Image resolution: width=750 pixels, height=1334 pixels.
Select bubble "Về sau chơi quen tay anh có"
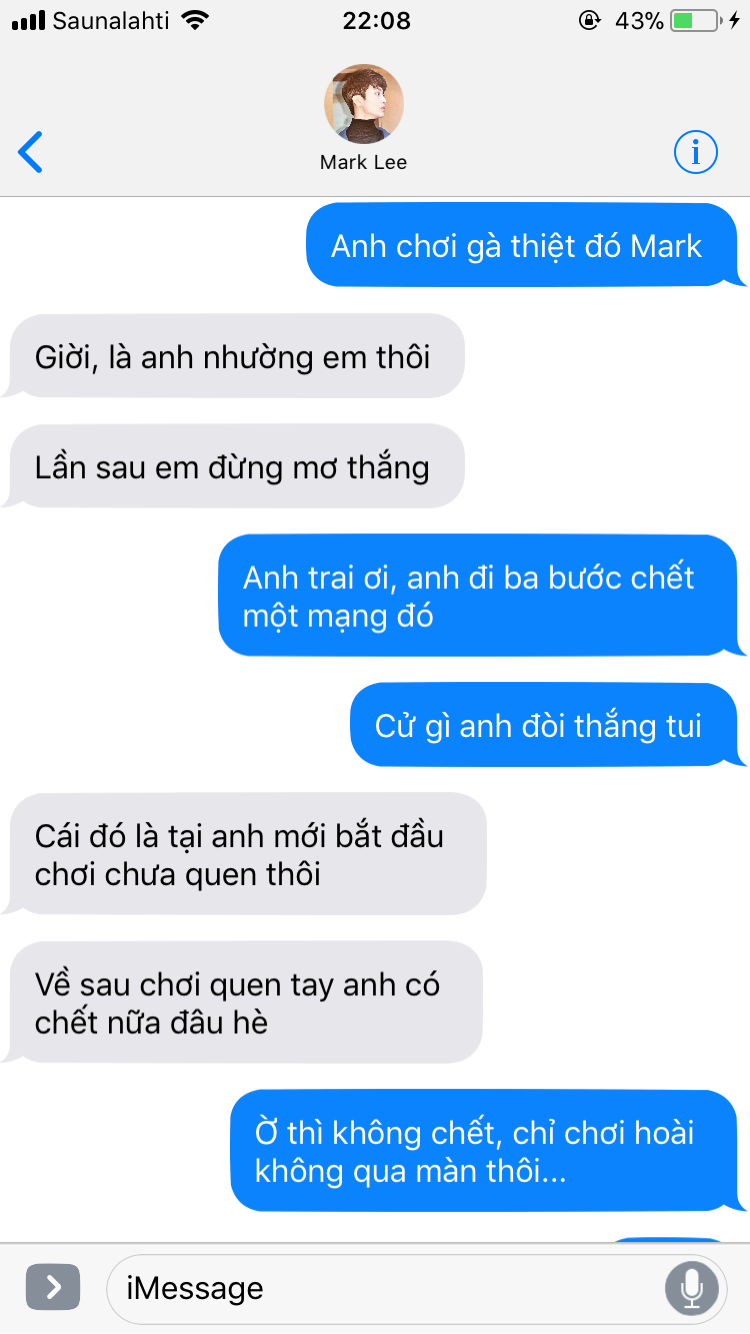[243, 1002]
